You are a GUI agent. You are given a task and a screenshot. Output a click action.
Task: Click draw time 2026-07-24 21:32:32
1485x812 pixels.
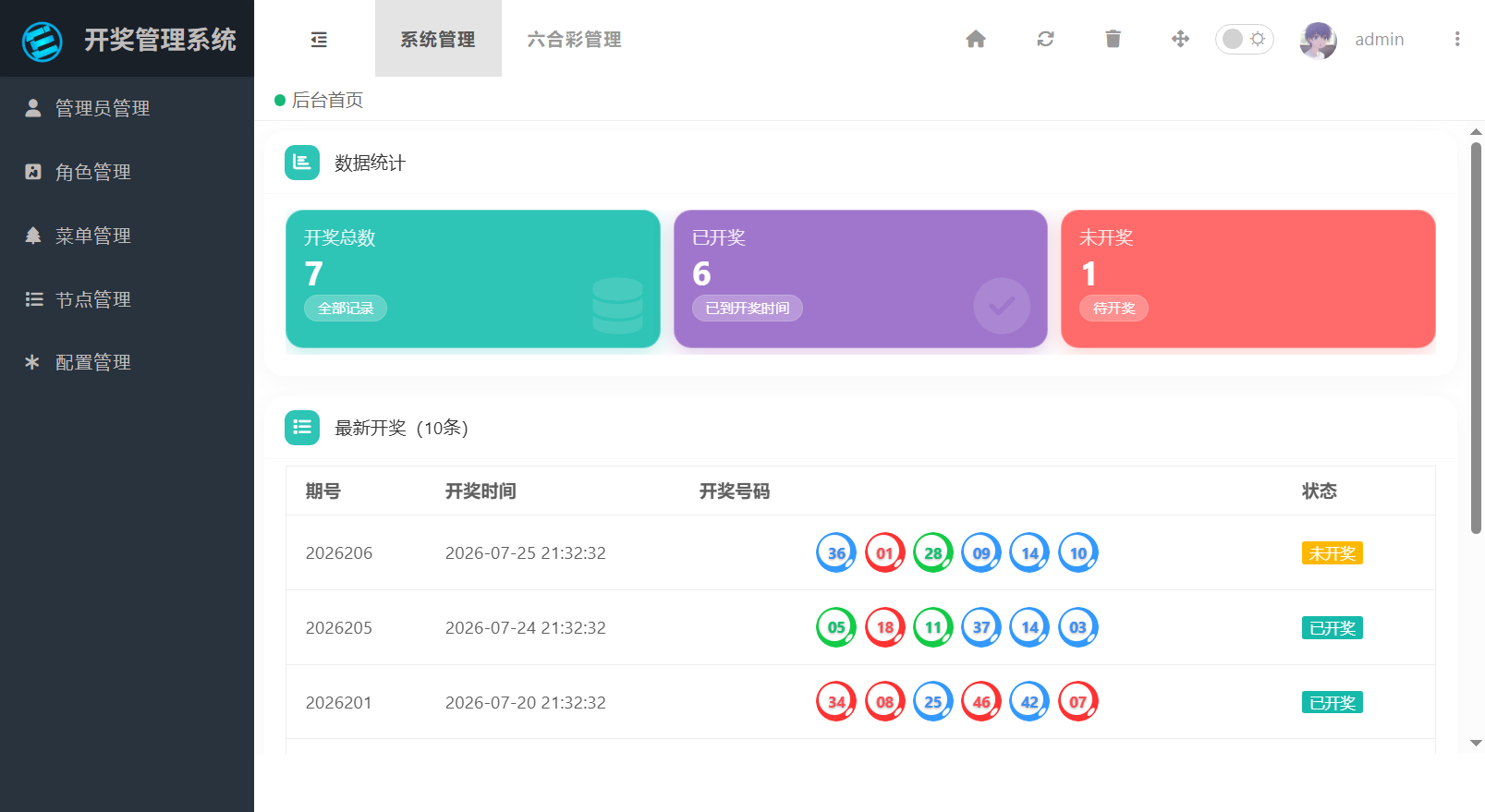pyautogui.click(x=526, y=628)
